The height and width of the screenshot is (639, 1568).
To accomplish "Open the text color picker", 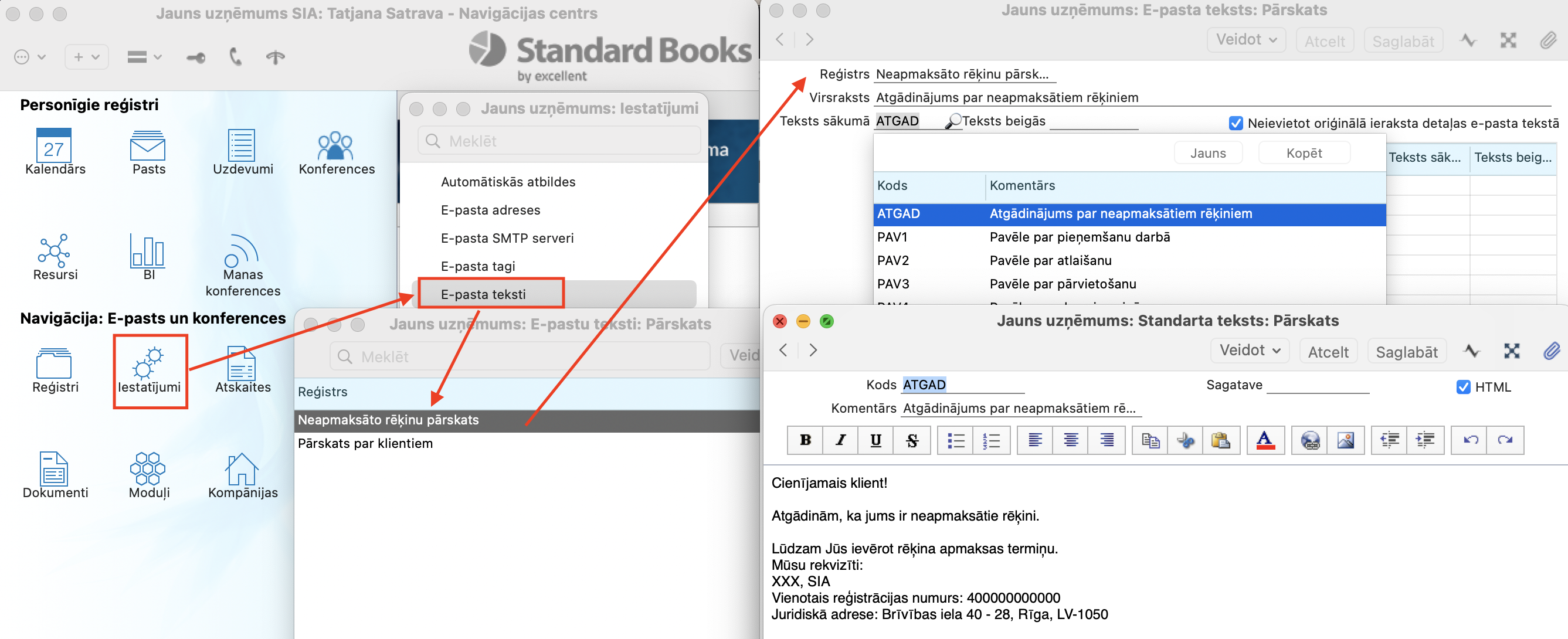I will [1265, 440].
